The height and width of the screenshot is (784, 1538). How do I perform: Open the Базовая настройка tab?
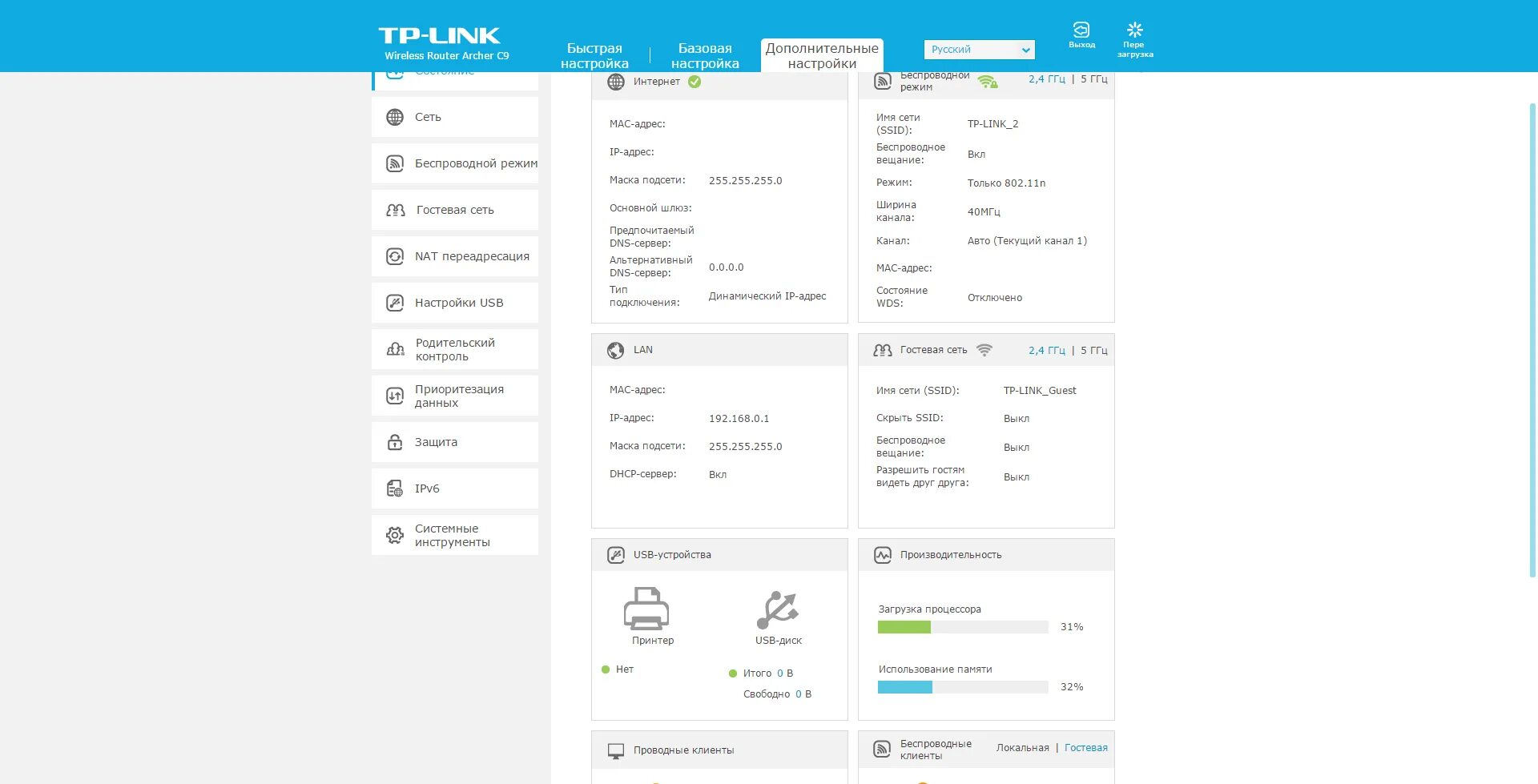click(x=705, y=56)
